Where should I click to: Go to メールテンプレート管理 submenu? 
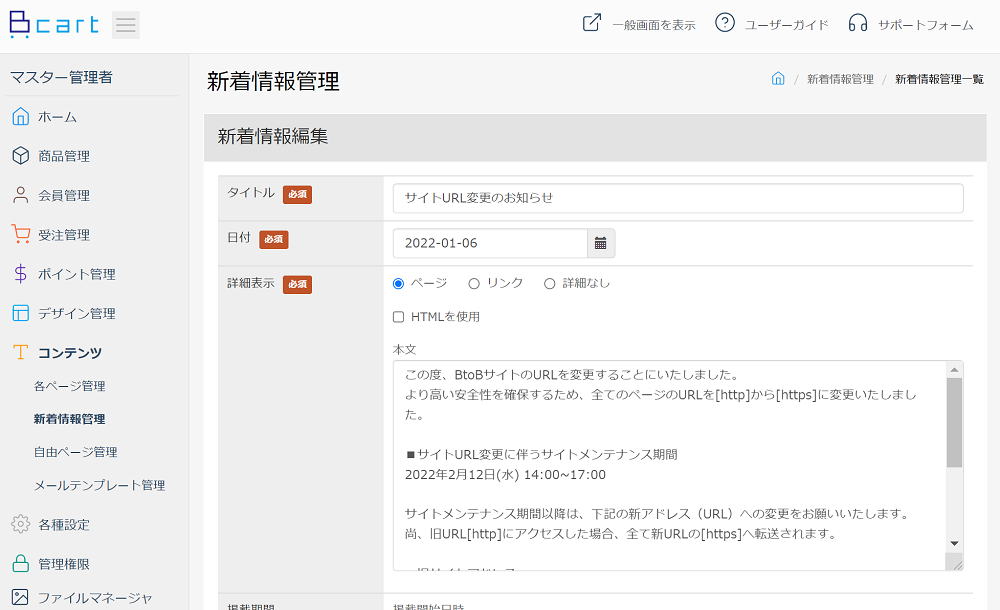tap(99, 485)
